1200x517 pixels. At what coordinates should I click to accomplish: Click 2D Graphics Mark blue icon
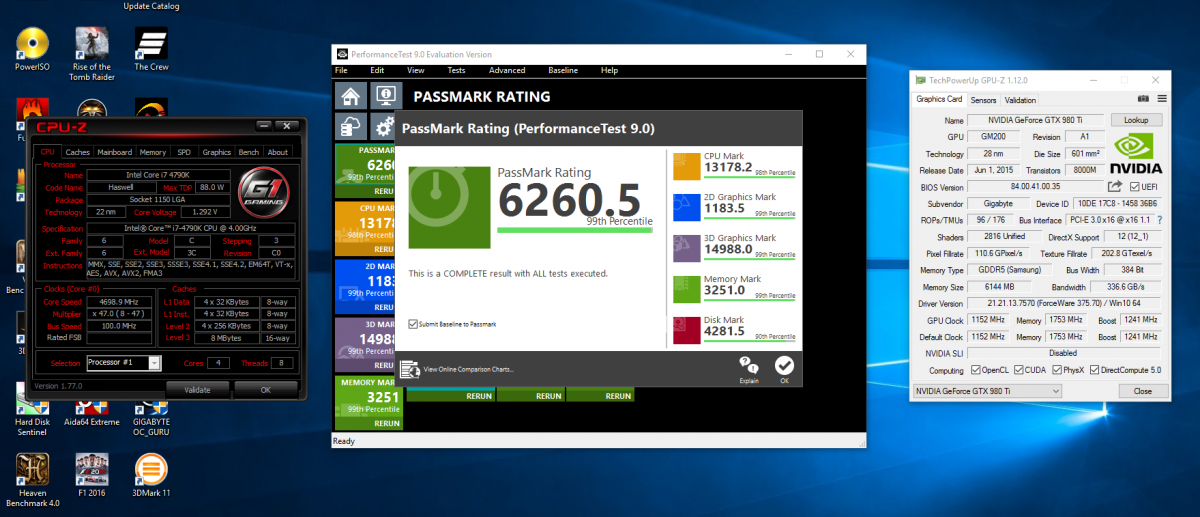pos(686,207)
